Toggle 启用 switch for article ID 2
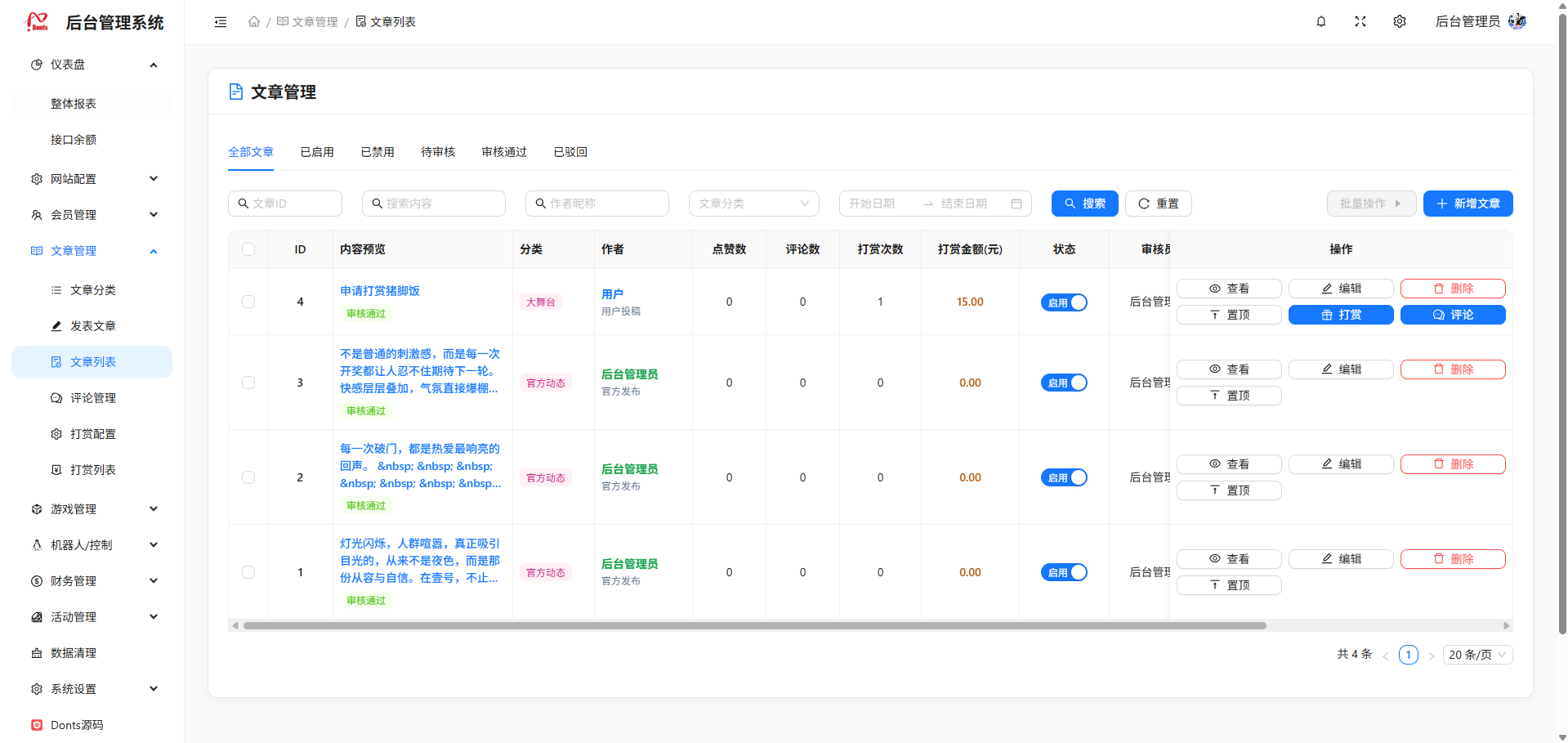Screen dimensions: 1568x743 (x=1064, y=477)
